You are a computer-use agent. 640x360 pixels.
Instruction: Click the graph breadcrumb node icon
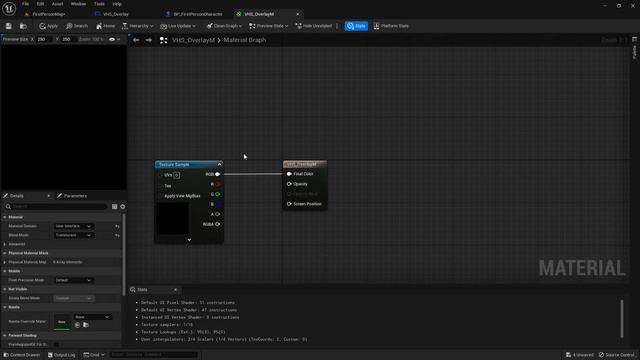(163, 40)
